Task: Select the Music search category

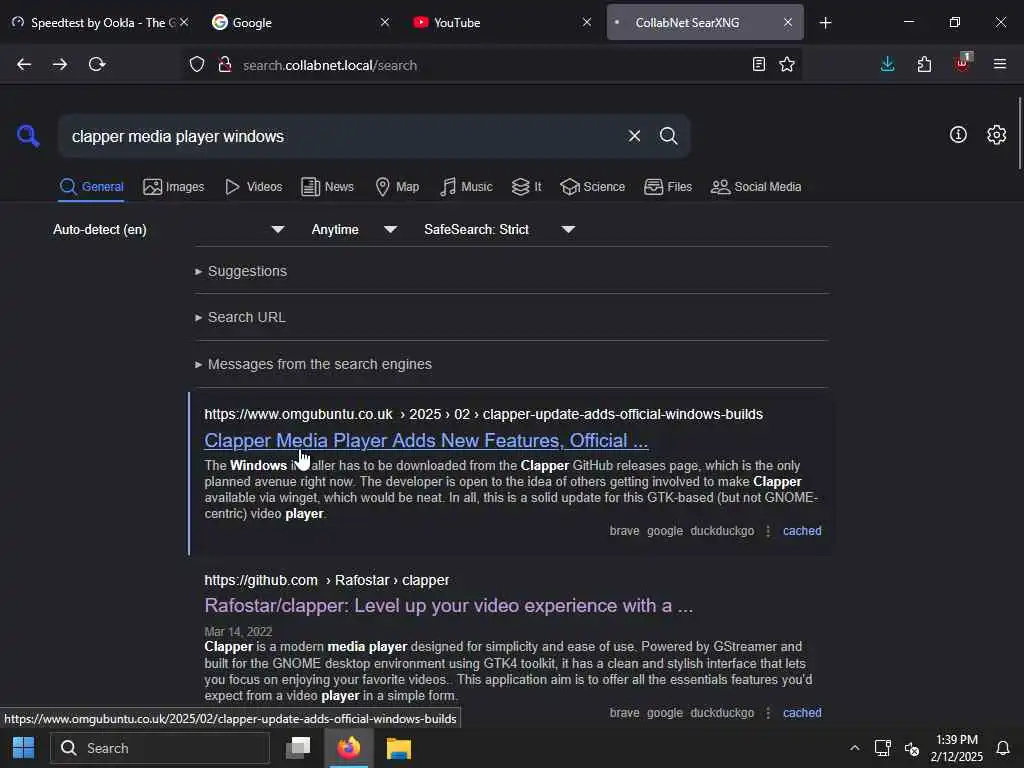Action: tap(466, 187)
